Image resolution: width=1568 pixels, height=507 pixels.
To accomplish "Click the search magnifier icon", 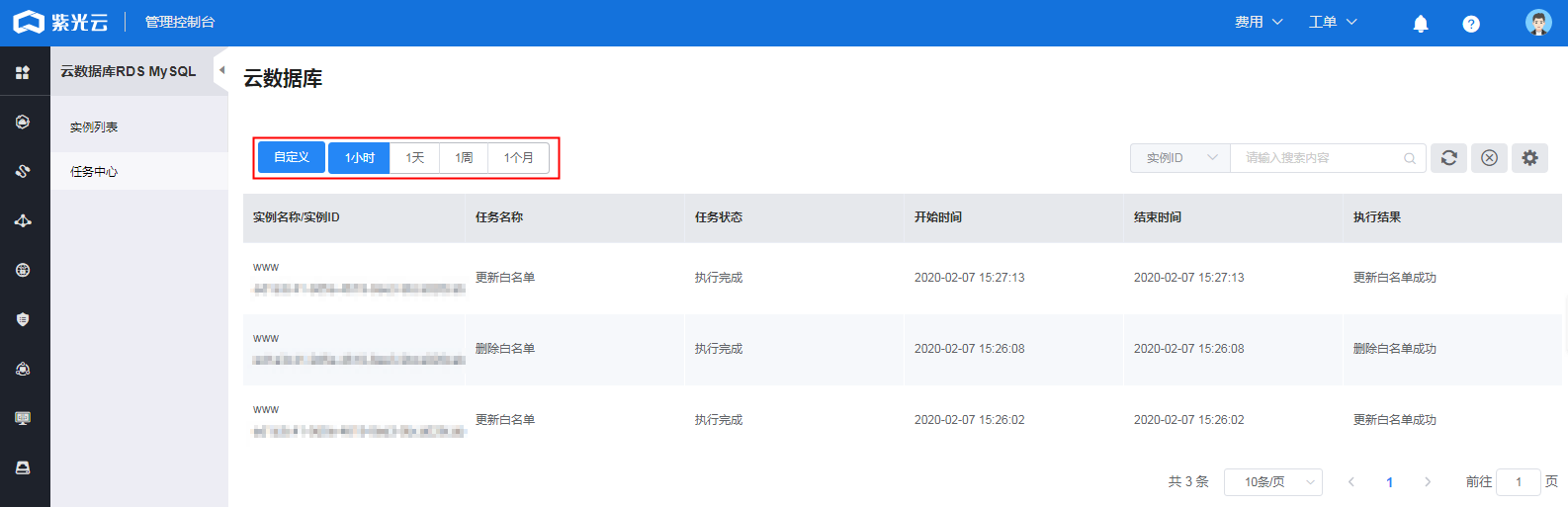I will click(1410, 158).
